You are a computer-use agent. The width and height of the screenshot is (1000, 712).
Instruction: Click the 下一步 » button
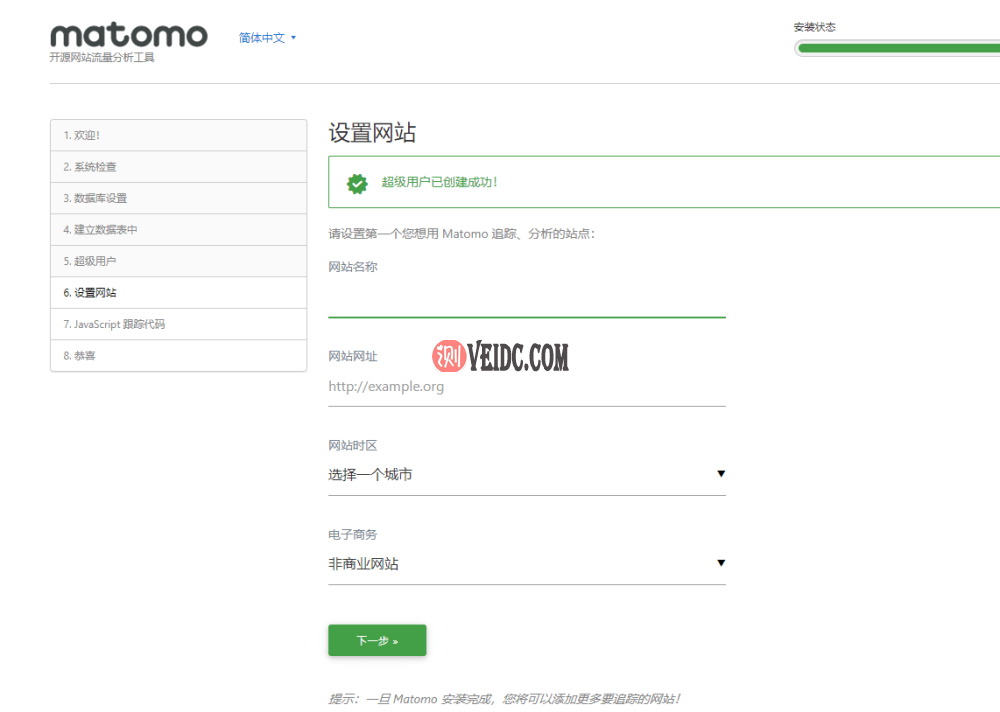point(377,641)
